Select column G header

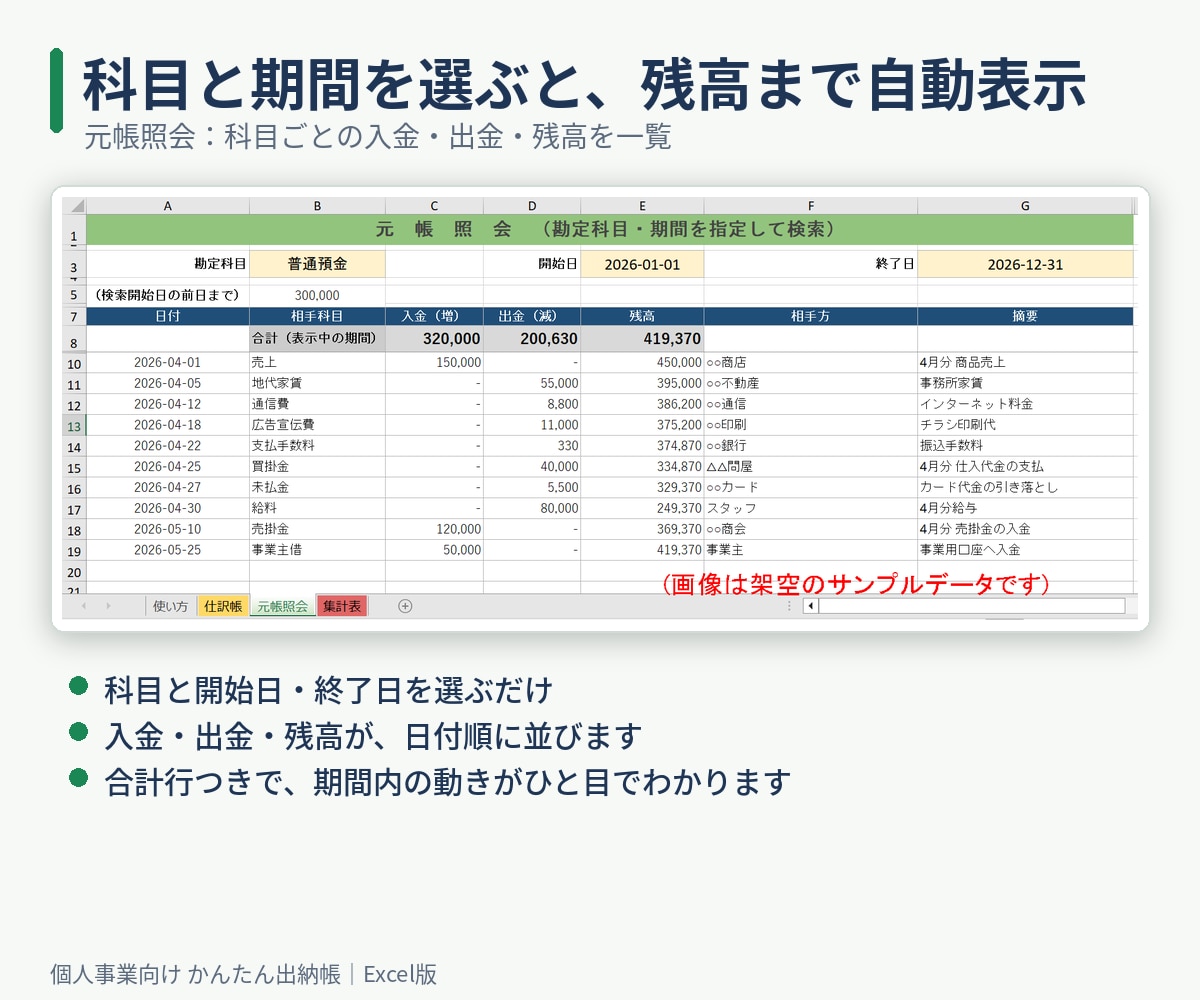coord(1025,205)
